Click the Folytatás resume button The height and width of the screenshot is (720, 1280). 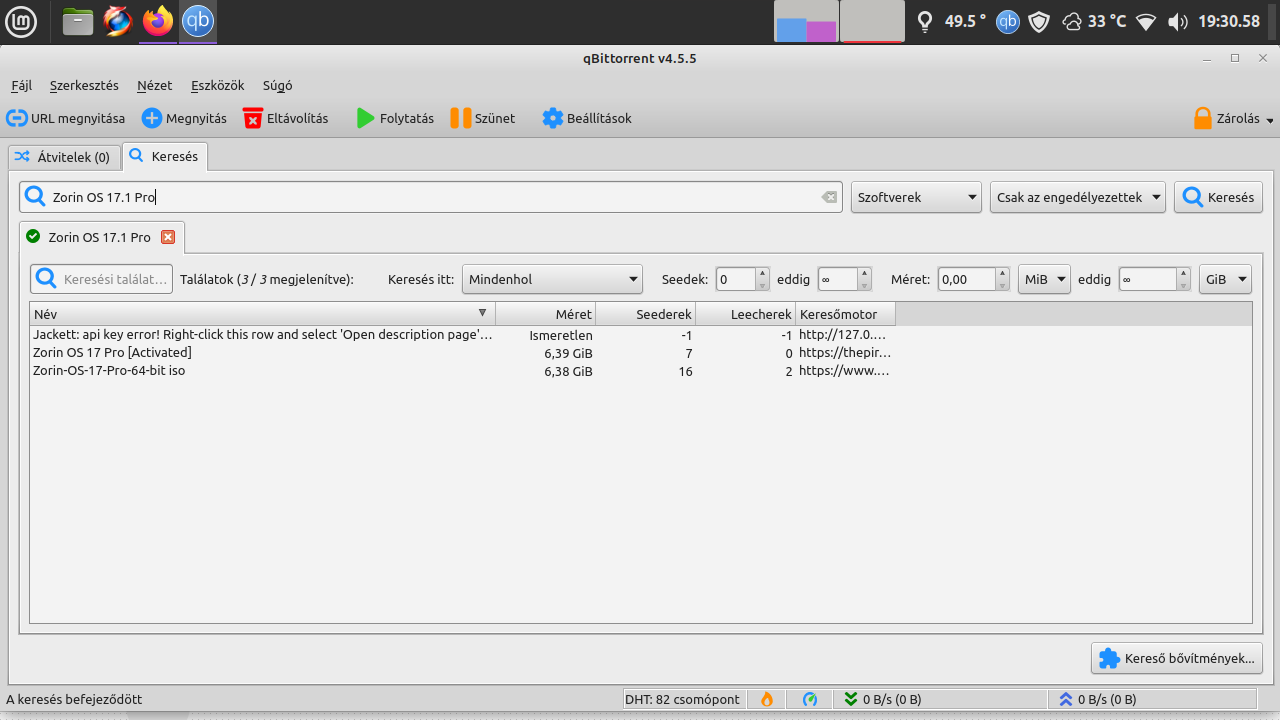pos(395,118)
